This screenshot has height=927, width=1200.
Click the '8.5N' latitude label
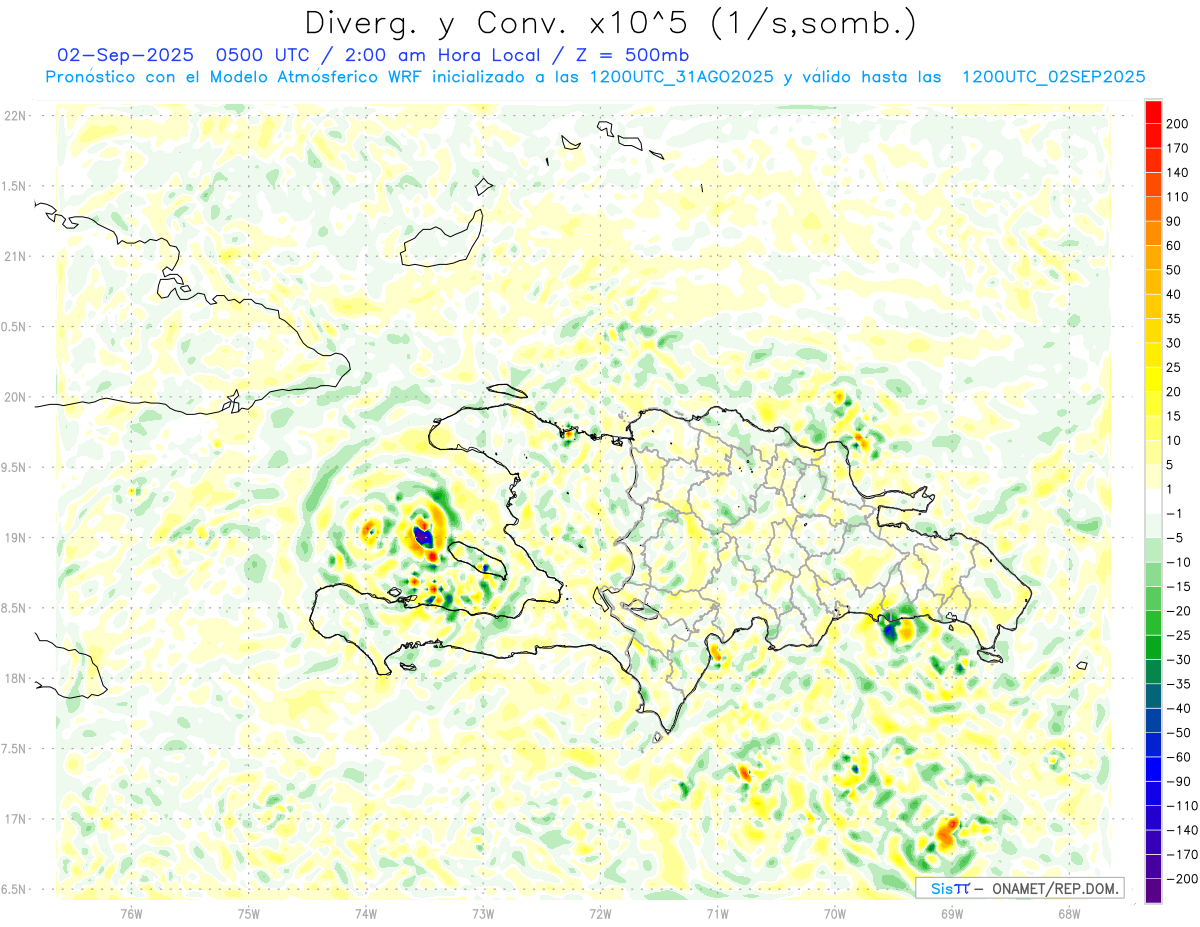(15, 608)
